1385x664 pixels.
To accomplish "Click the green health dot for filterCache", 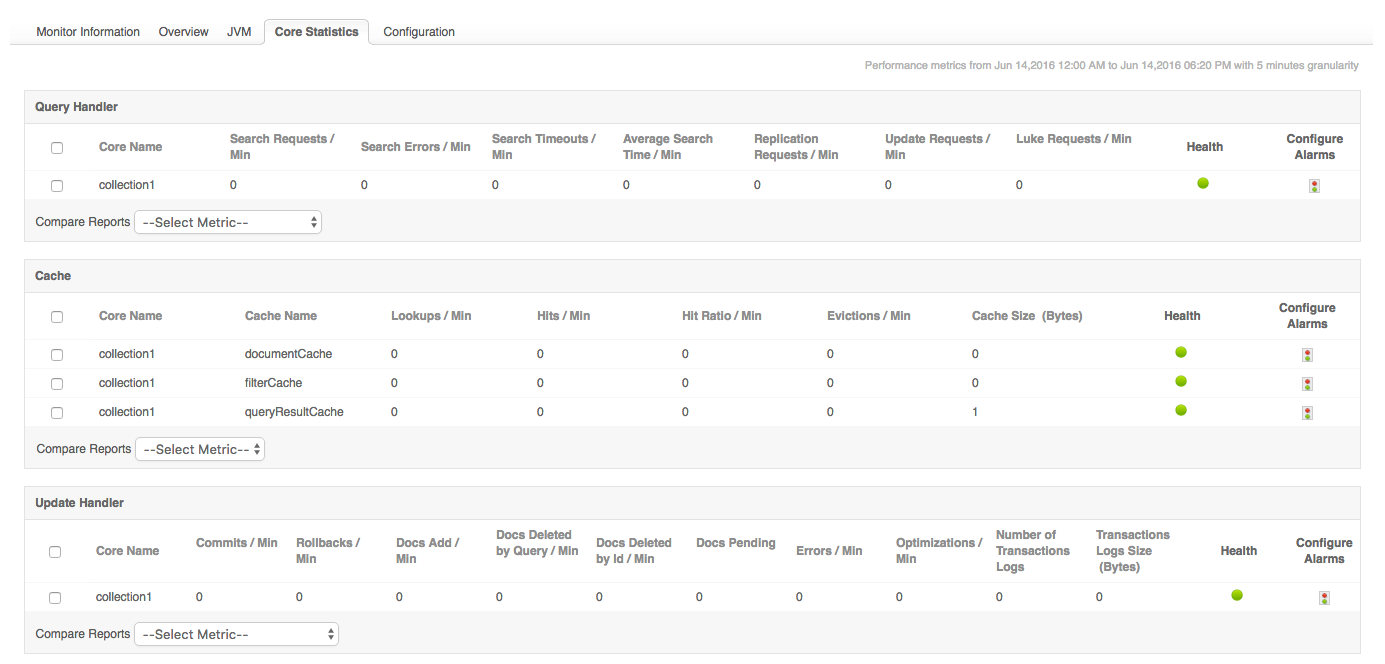I will (1181, 381).
